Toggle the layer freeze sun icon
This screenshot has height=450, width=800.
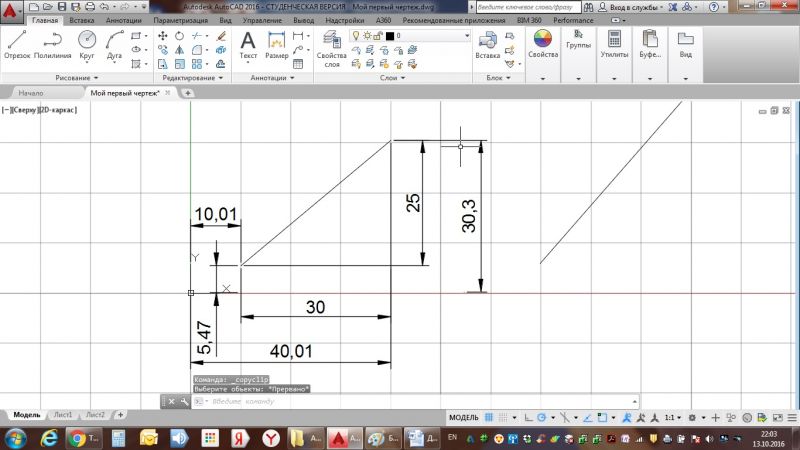click(x=367, y=36)
